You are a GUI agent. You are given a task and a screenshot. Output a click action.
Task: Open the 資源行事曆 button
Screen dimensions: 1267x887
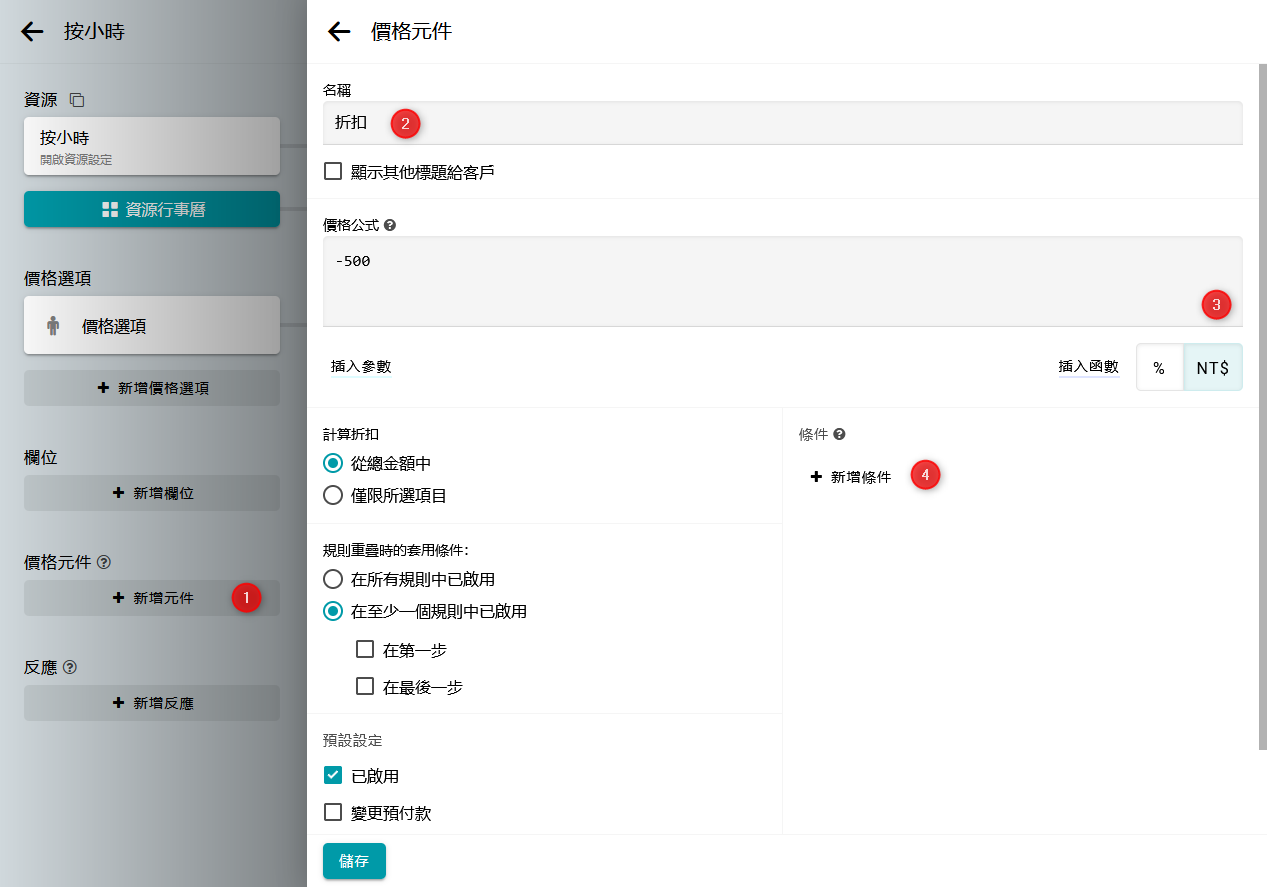(152, 210)
